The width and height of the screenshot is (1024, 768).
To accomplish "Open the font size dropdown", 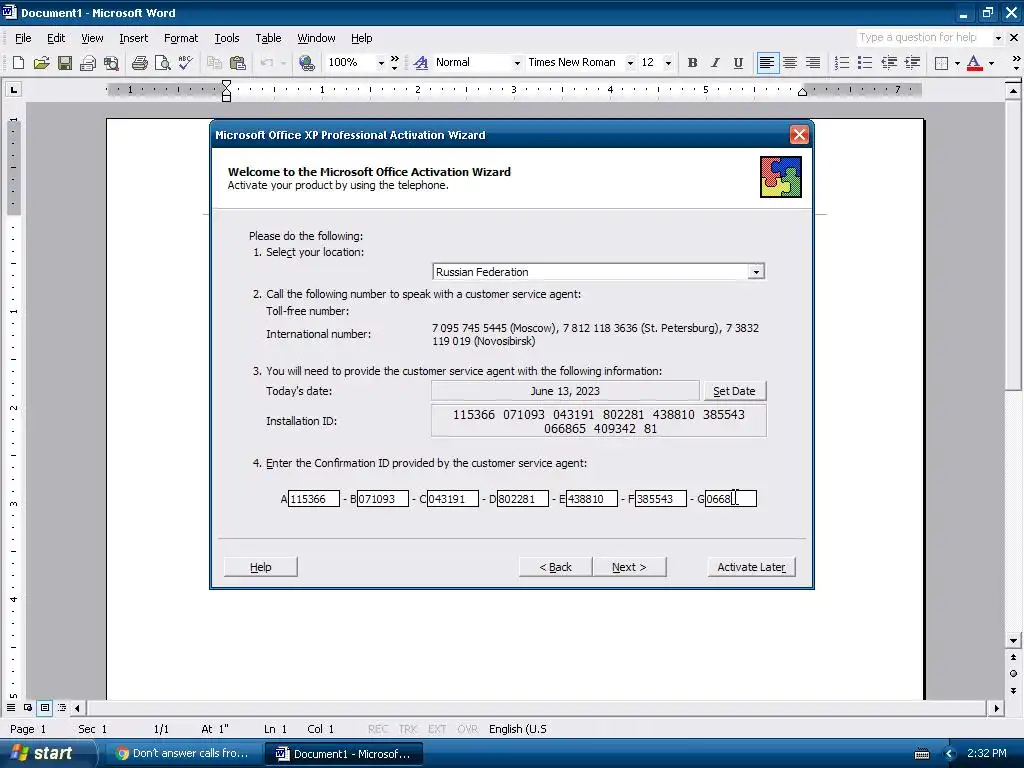I will [x=667, y=63].
